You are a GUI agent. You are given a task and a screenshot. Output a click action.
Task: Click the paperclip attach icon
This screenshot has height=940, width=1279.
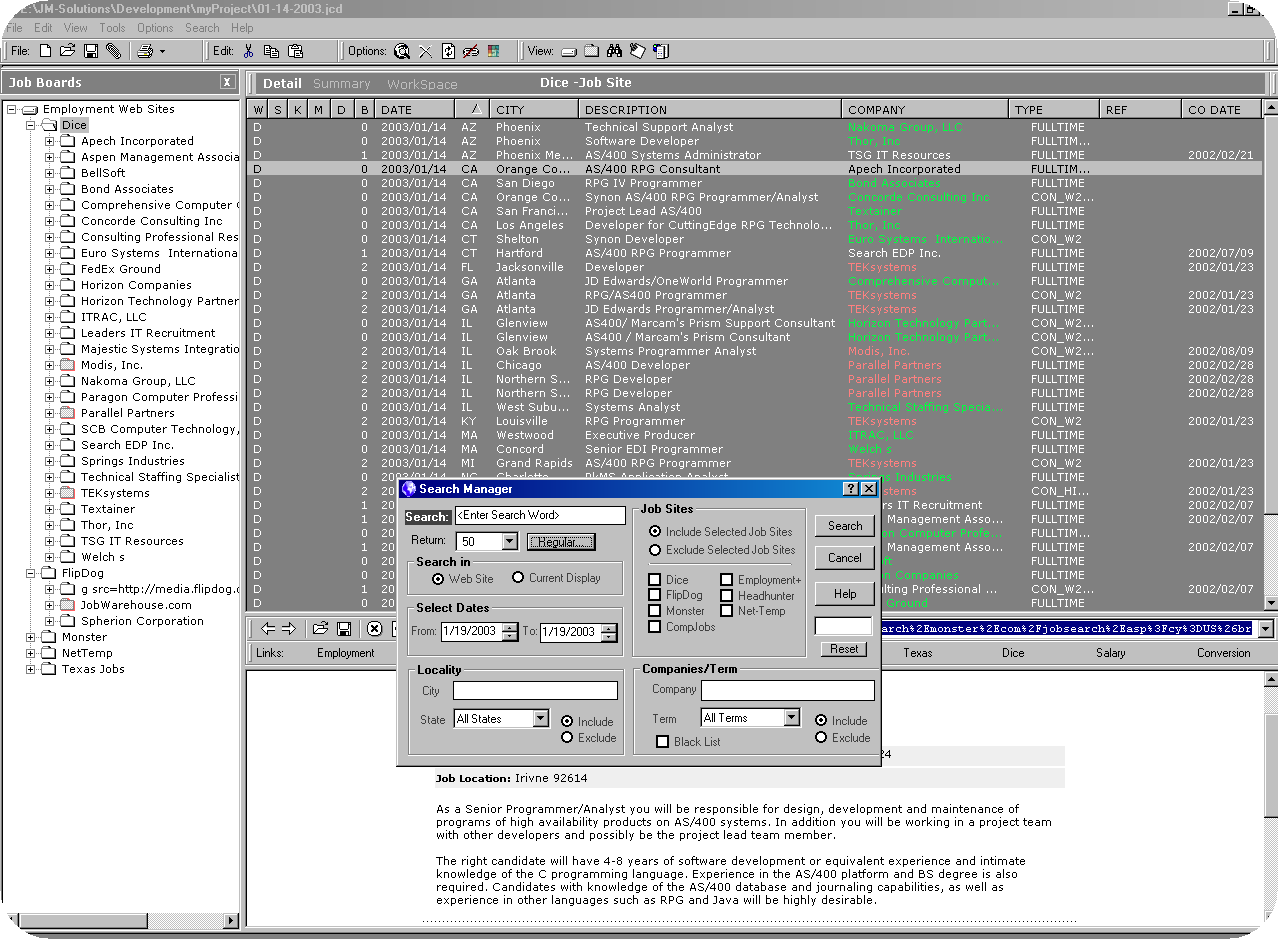tap(114, 51)
